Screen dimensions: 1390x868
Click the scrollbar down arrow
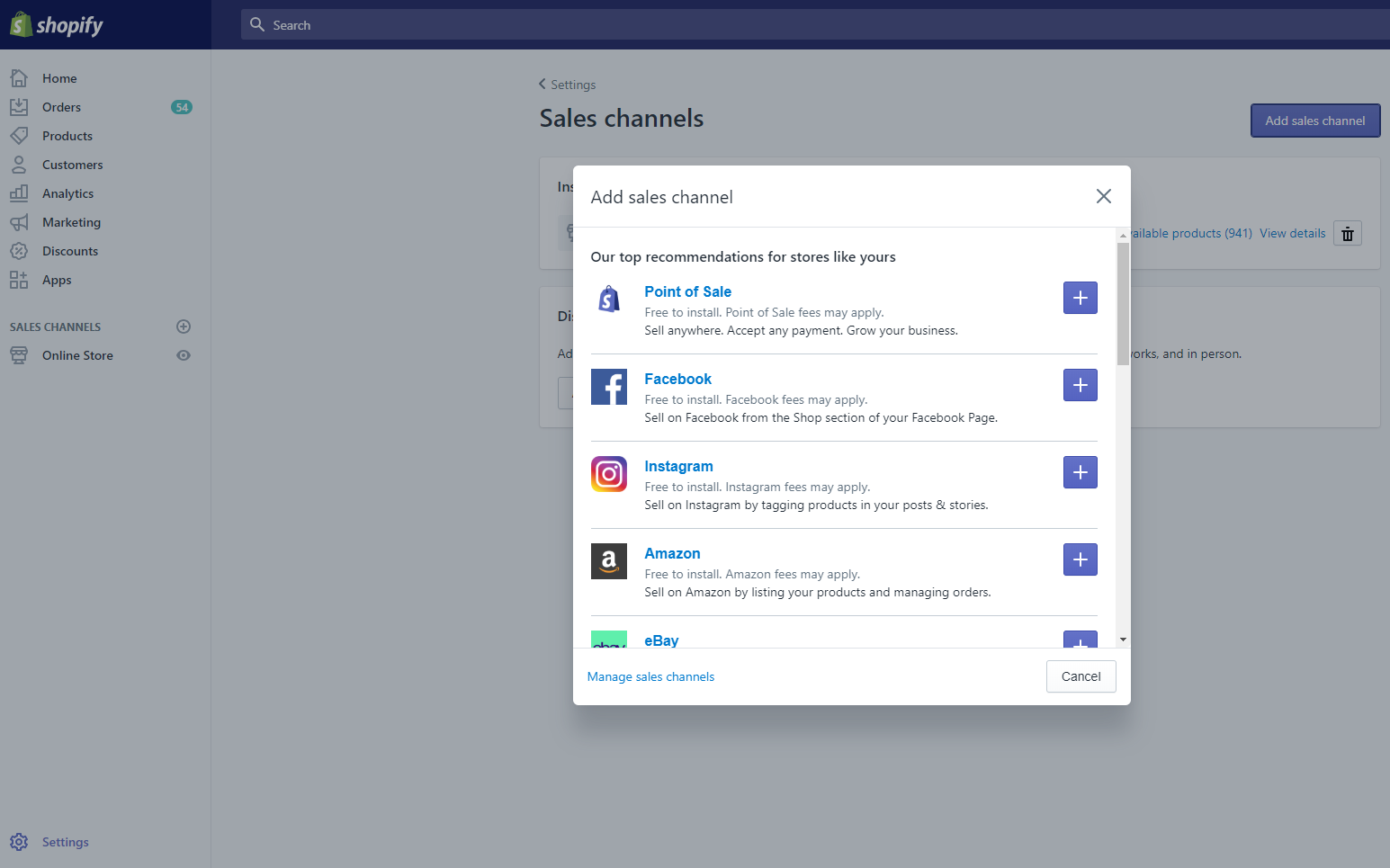(1123, 640)
